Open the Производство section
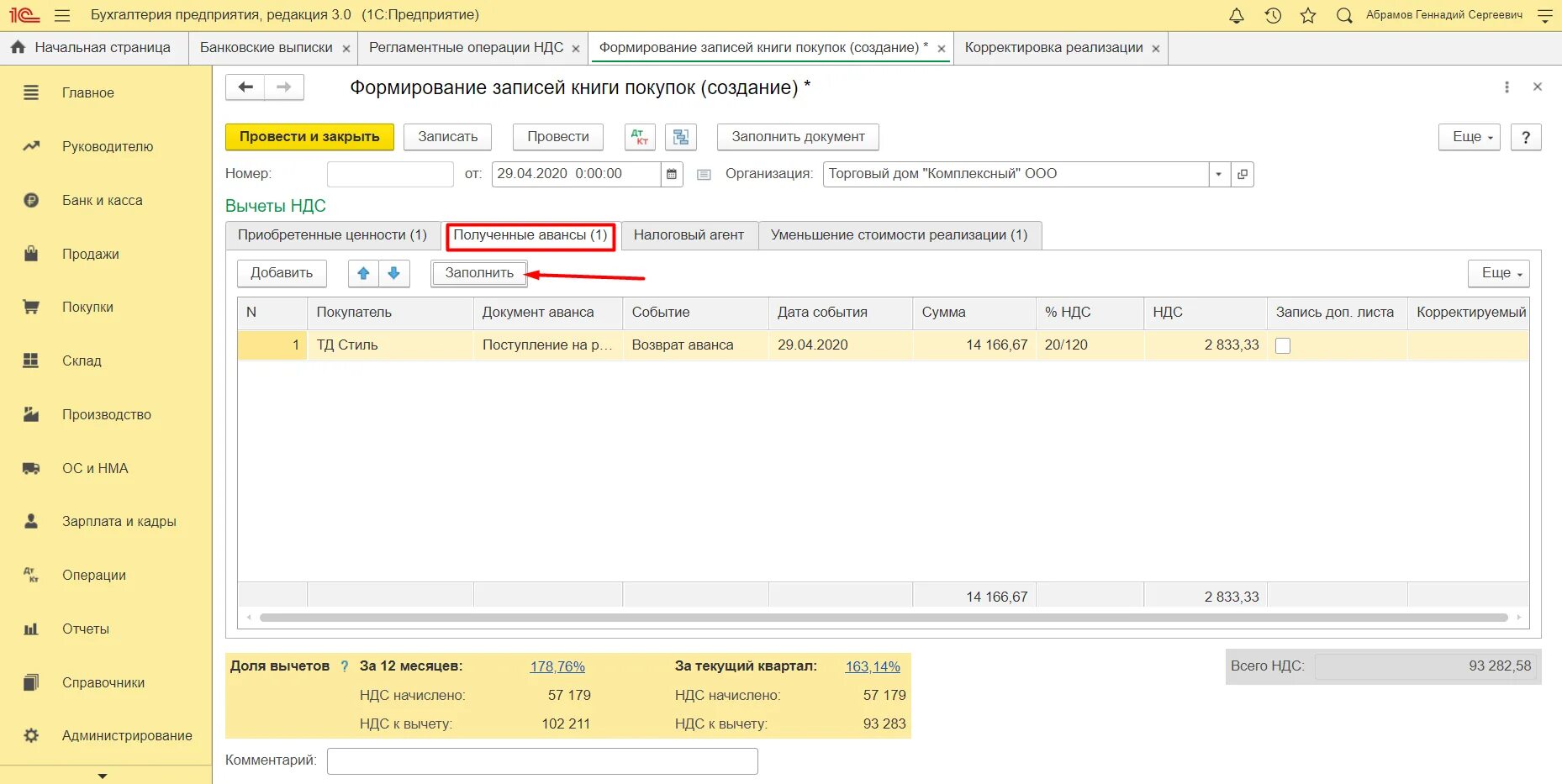The image size is (1562, 784). coord(107,414)
